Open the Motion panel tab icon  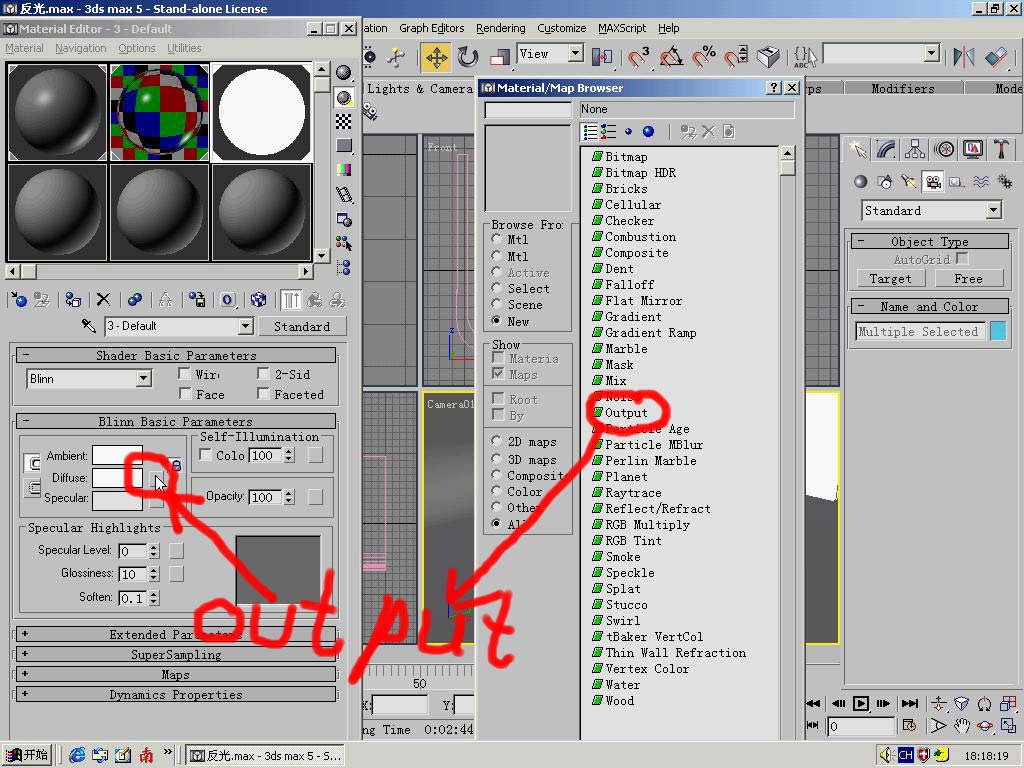(x=944, y=150)
